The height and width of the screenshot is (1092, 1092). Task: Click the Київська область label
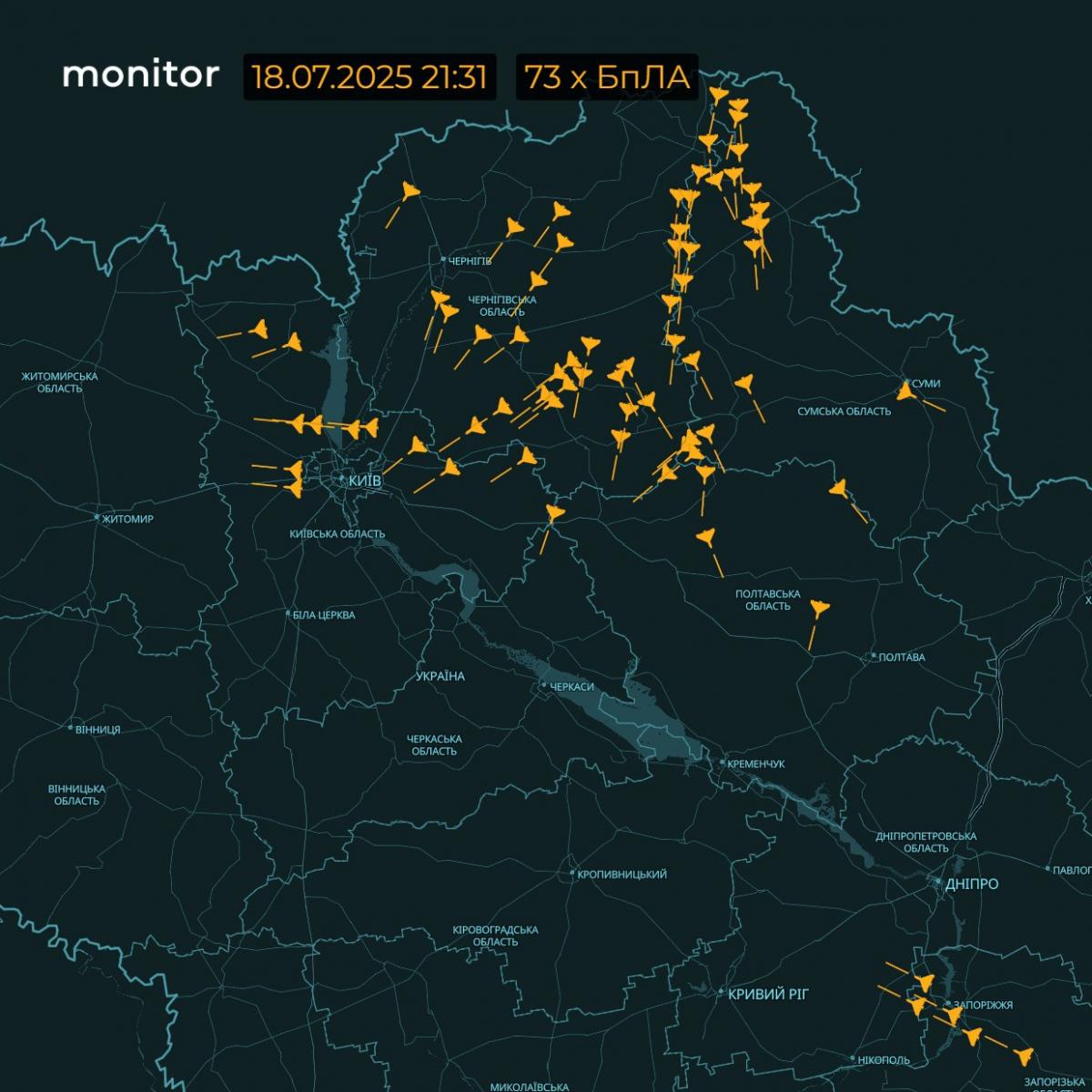click(x=337, y=534)
